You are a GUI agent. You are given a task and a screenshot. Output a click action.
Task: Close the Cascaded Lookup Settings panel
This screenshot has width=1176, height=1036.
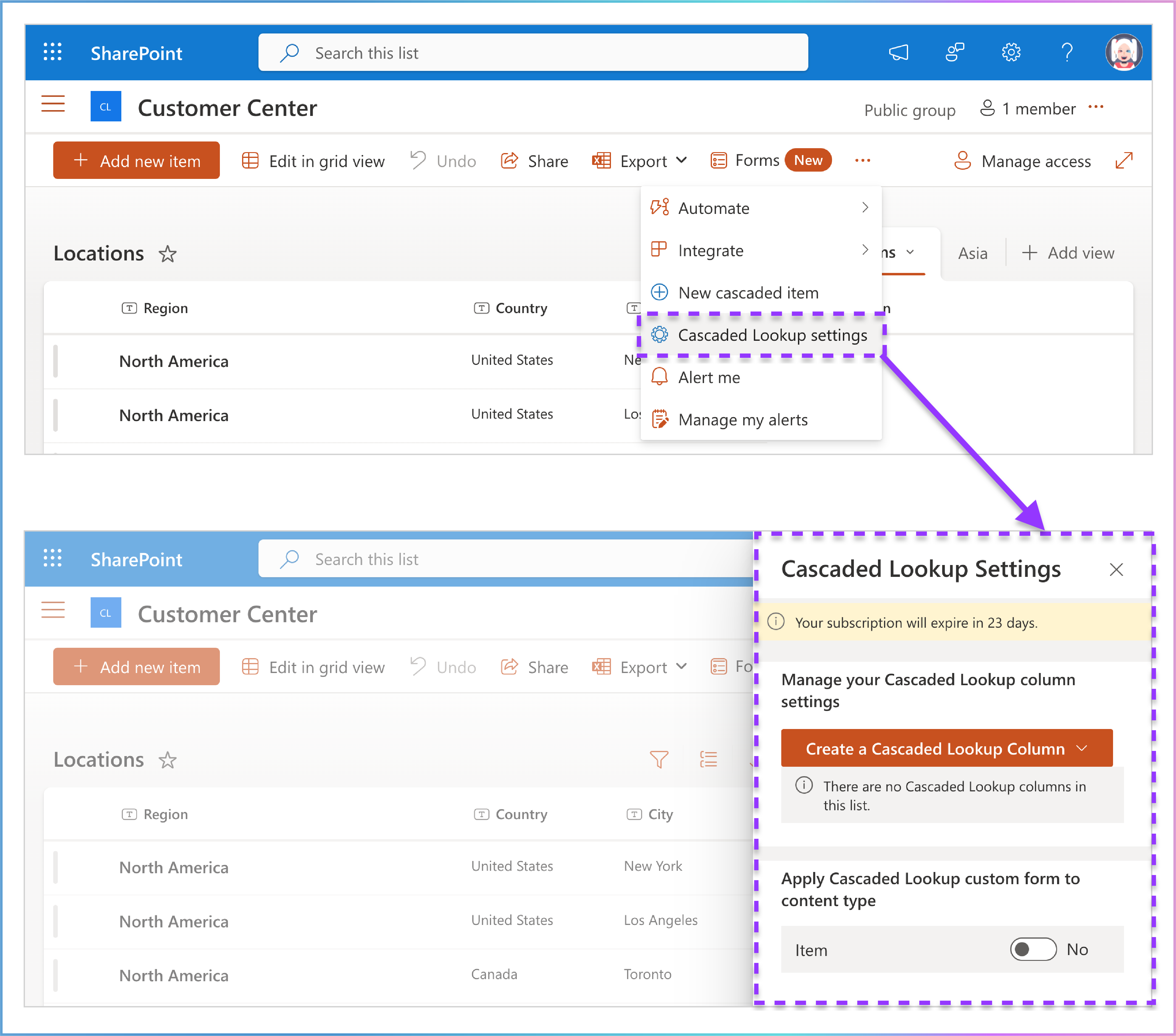(x=1116, y=570)
